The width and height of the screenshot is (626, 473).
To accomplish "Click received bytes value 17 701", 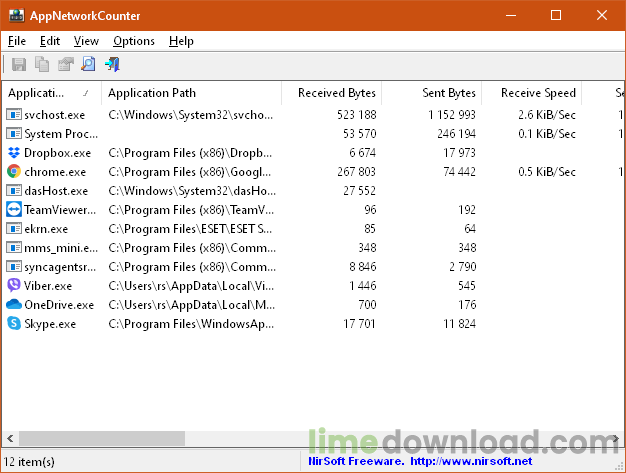I will pyautogui.click(x=360, y=324).
